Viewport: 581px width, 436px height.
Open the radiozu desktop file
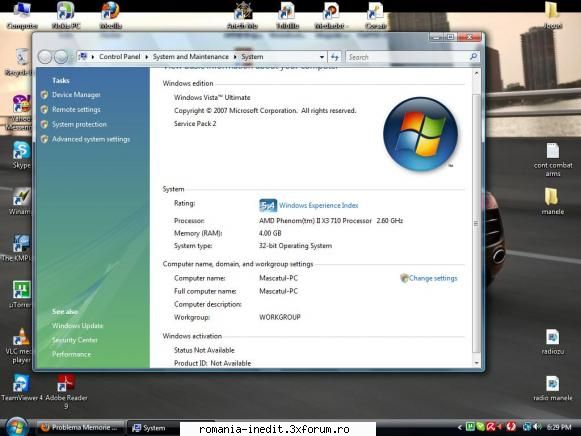552,342
